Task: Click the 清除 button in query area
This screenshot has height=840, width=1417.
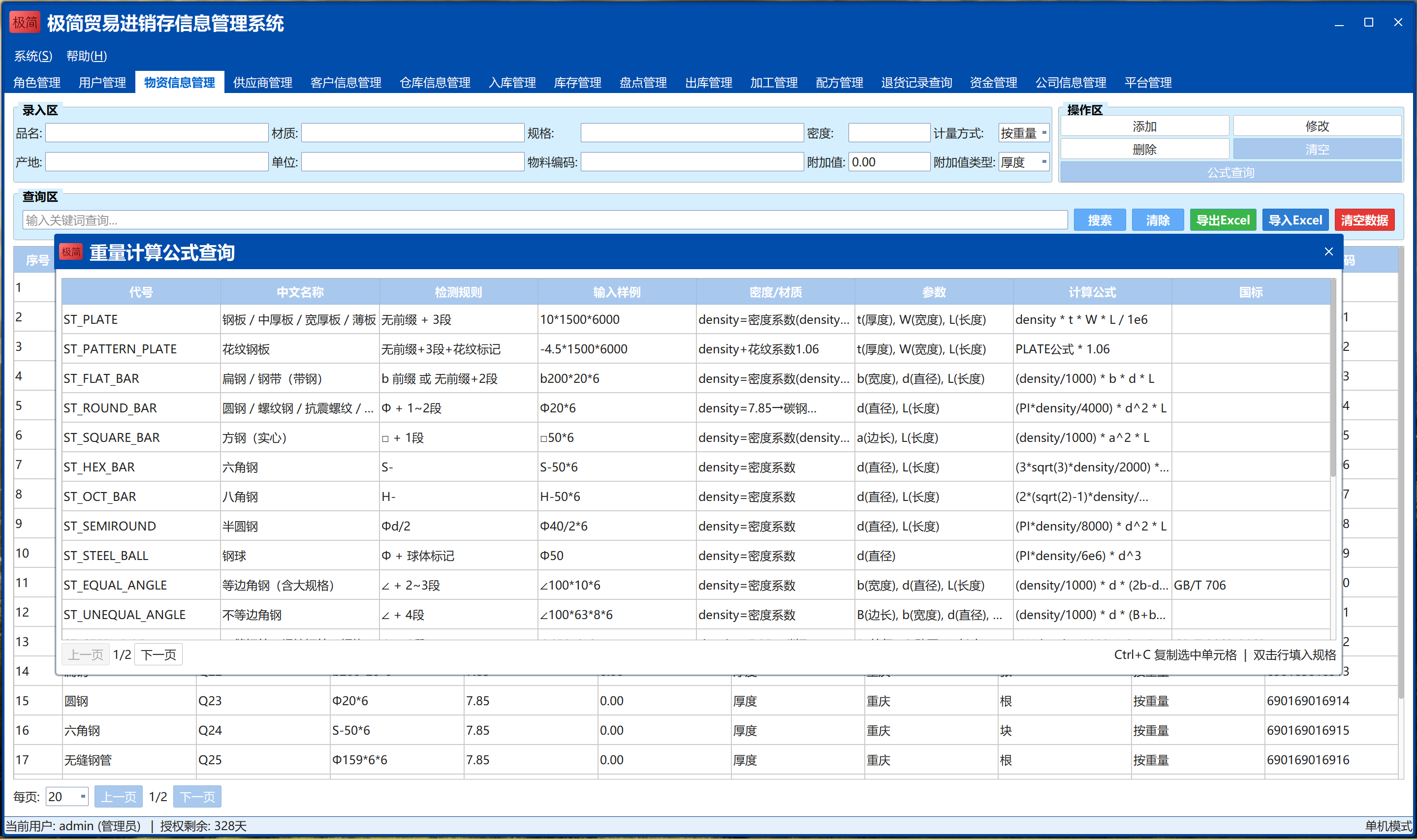Action: point(1157,219)
